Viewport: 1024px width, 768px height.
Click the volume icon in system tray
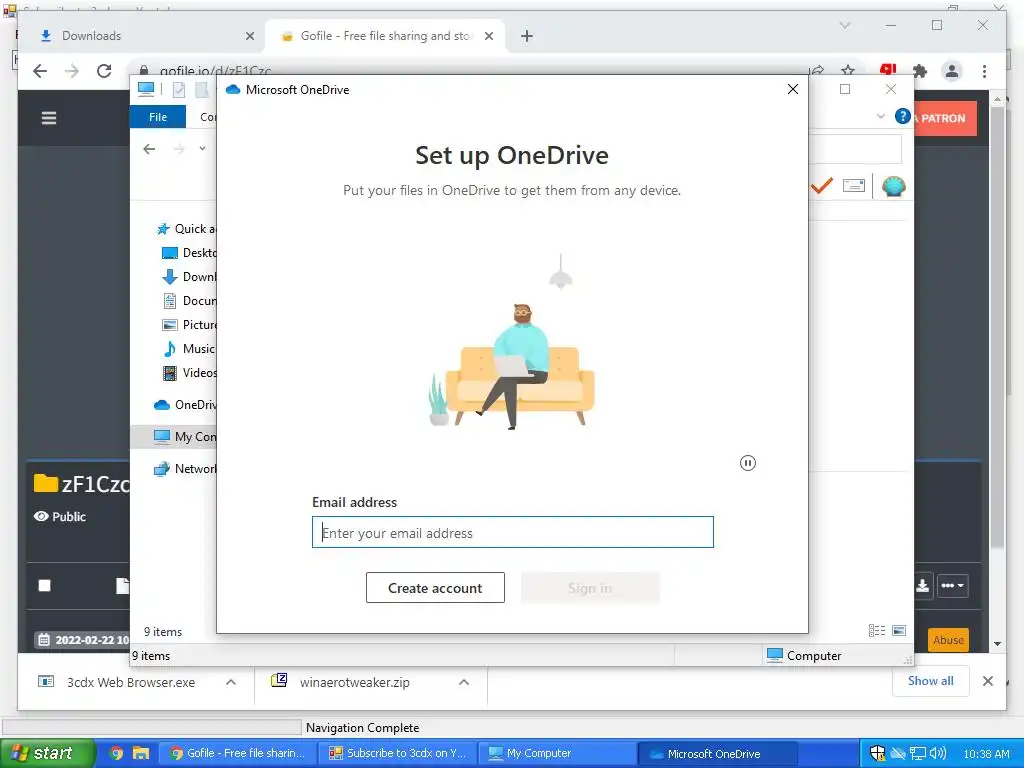(x=938, y=754)
